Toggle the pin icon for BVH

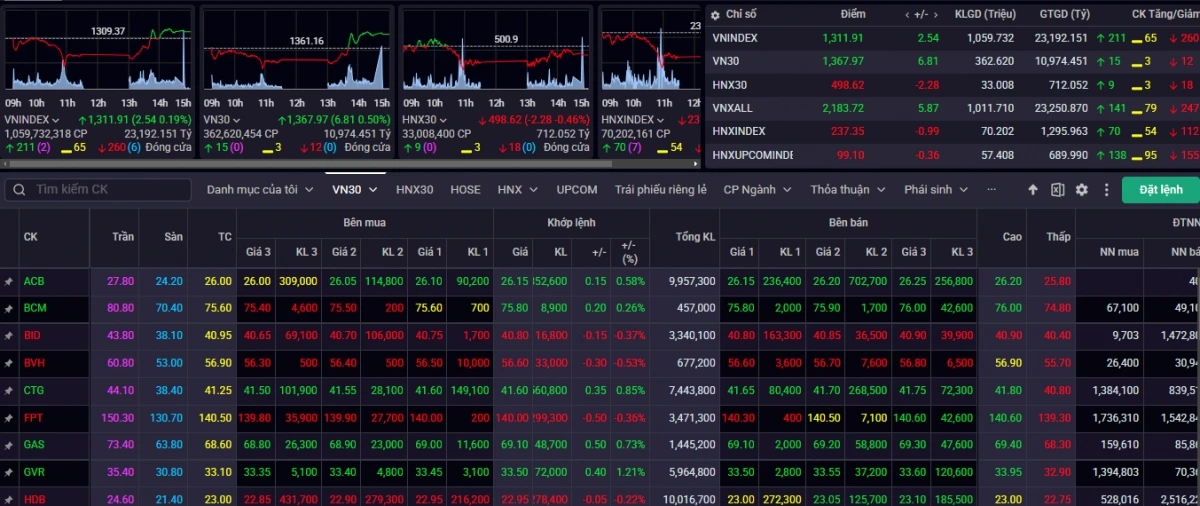[9, 362]
